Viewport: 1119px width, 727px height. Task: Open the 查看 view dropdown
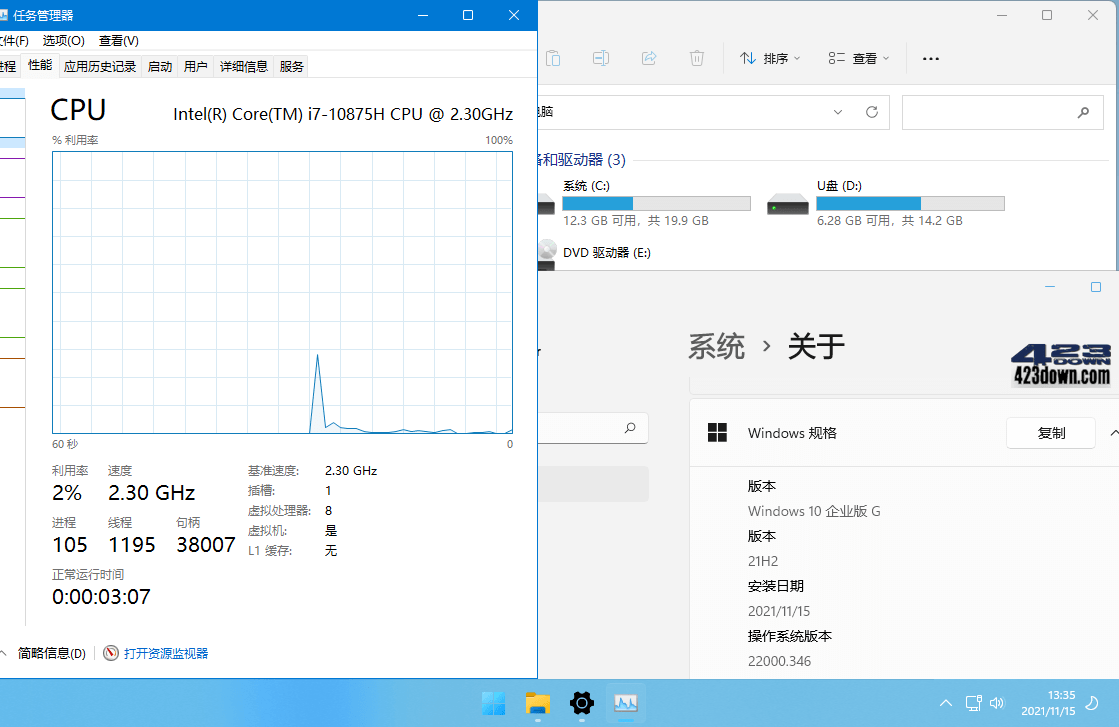coord(858,58)
